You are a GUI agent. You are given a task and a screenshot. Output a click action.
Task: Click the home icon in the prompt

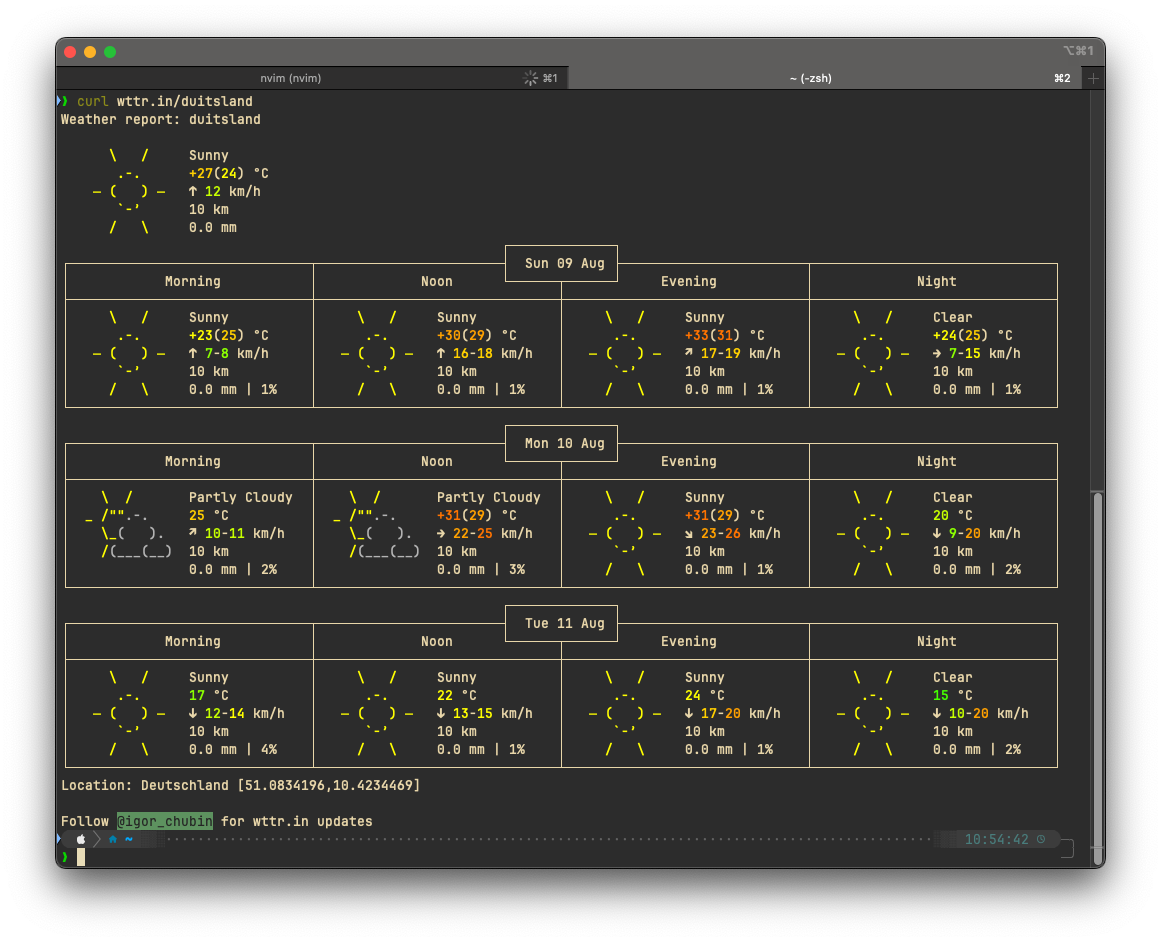113,839
